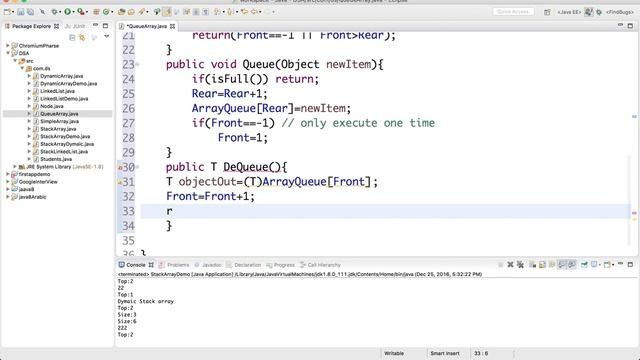Click Pin Console icon
The height and width of the screenshot is (360, 640).
coord(584,264)
